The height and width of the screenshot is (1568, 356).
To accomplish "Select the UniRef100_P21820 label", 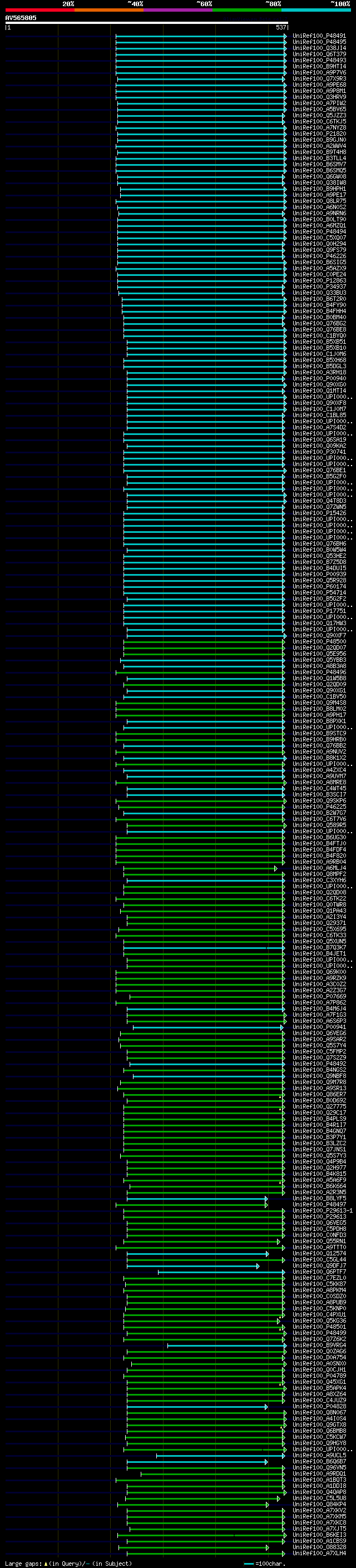I will [319, 134].
